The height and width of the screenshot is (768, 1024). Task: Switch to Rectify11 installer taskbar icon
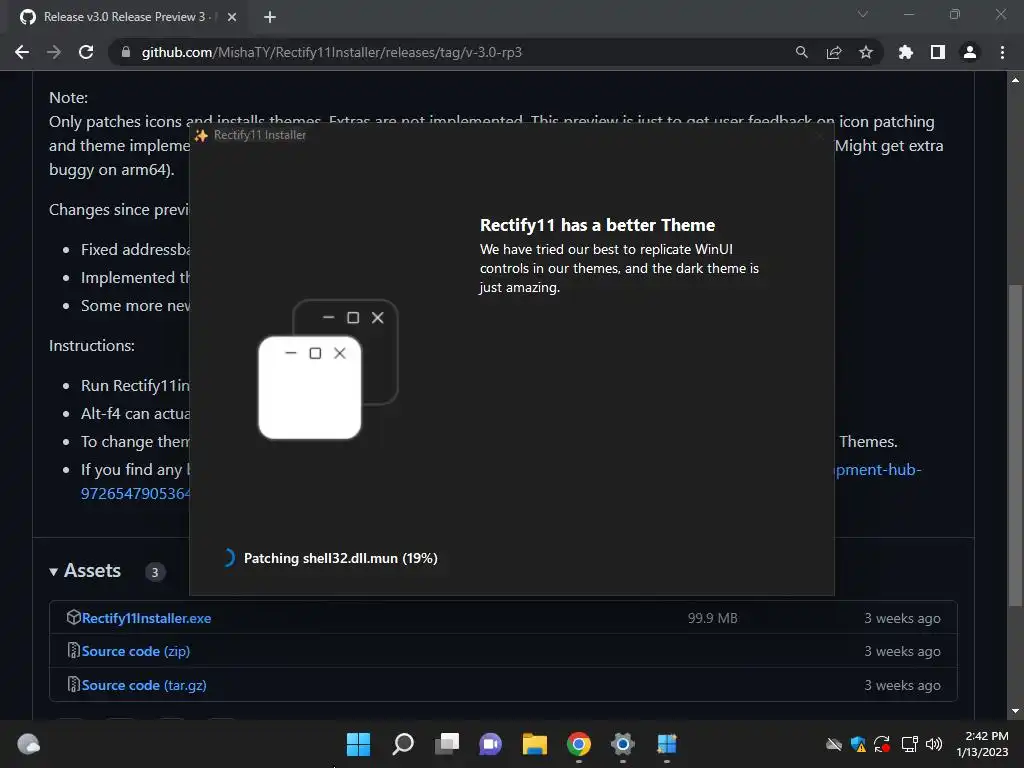667,744
